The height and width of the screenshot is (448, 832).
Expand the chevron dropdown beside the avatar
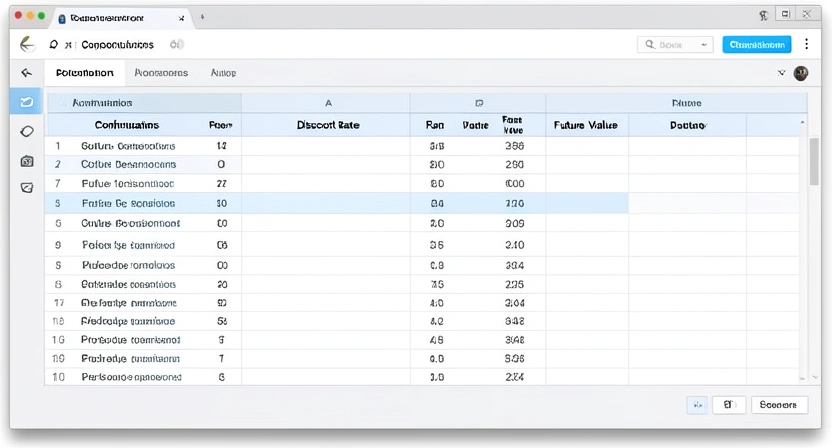[782, 73]
